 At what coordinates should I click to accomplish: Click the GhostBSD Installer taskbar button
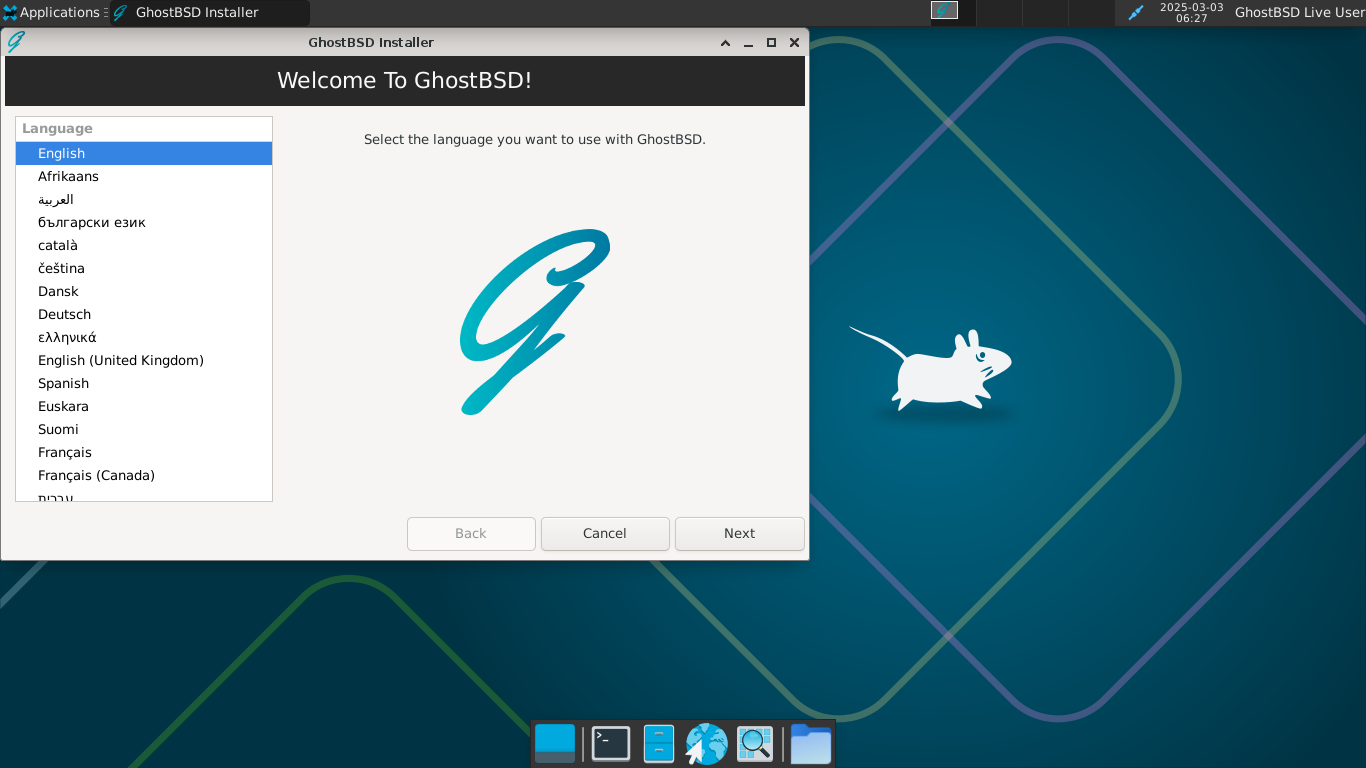coord(210,13)
